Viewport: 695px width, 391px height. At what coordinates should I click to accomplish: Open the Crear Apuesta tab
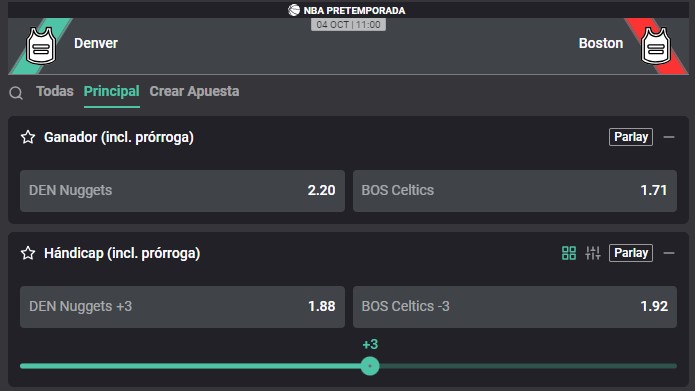[194, 91]
